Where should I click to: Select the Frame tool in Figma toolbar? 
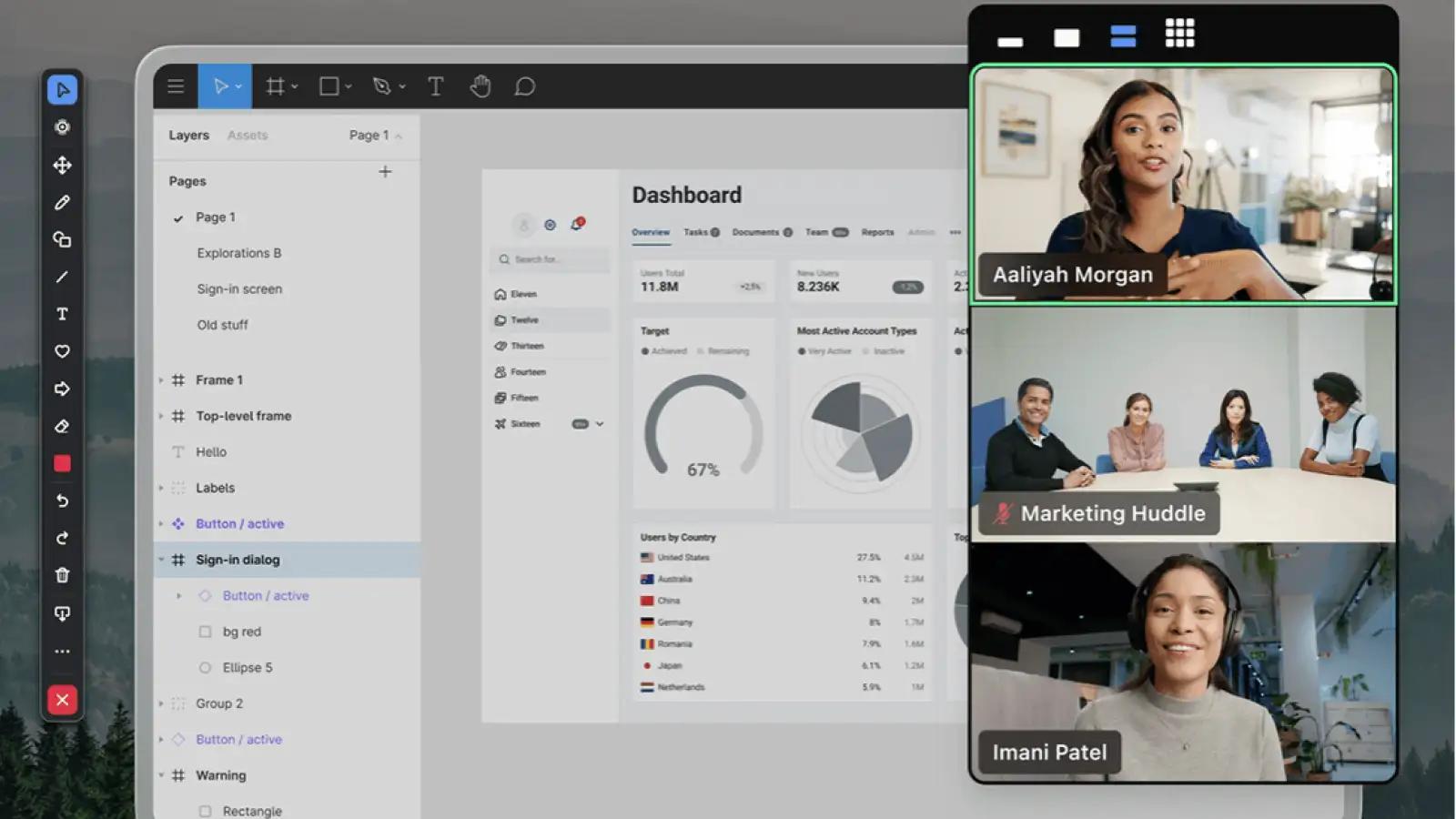click(274, 86)
